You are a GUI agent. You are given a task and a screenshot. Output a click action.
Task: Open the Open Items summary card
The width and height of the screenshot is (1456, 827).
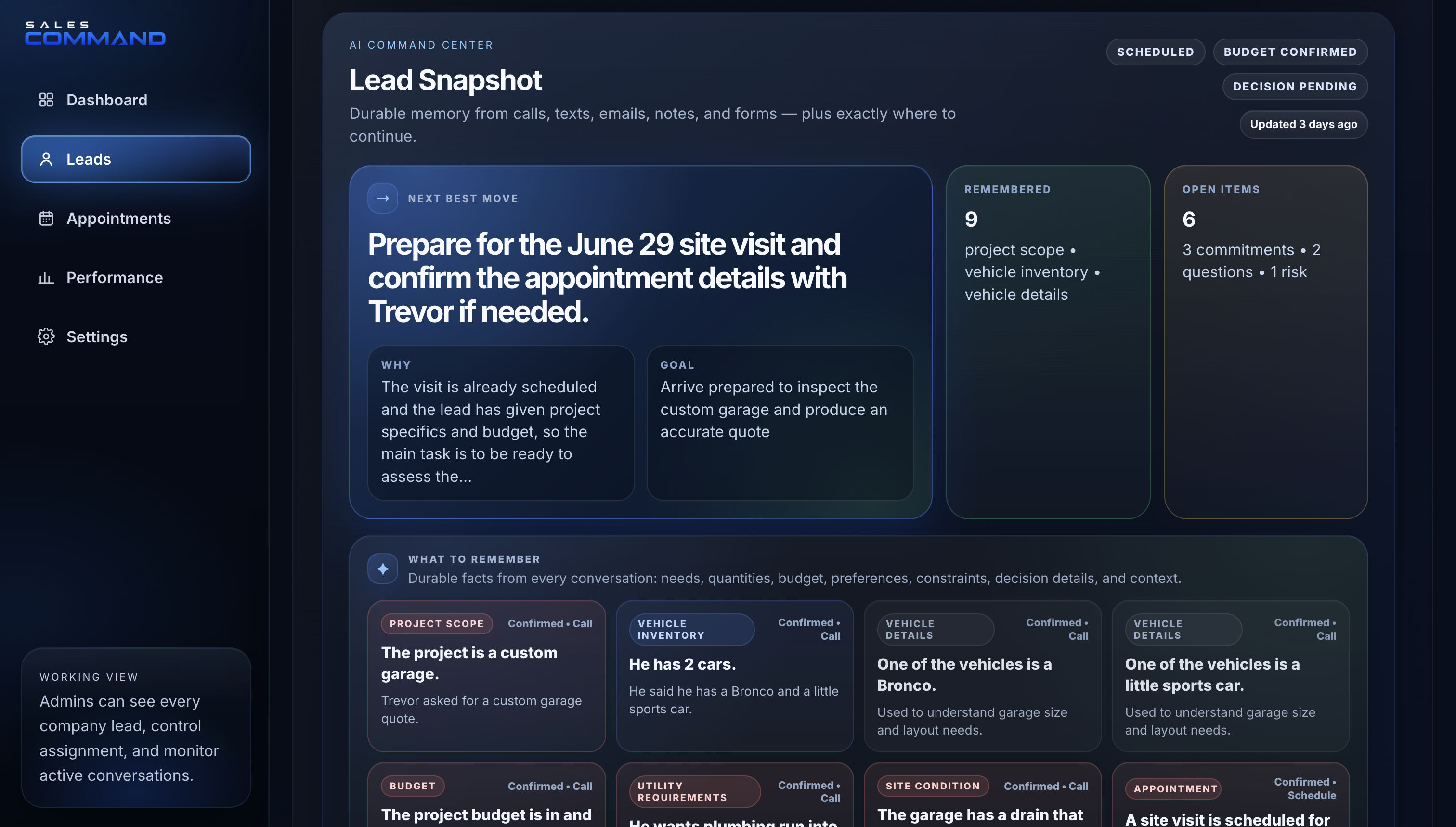(x=1265, y=341)
